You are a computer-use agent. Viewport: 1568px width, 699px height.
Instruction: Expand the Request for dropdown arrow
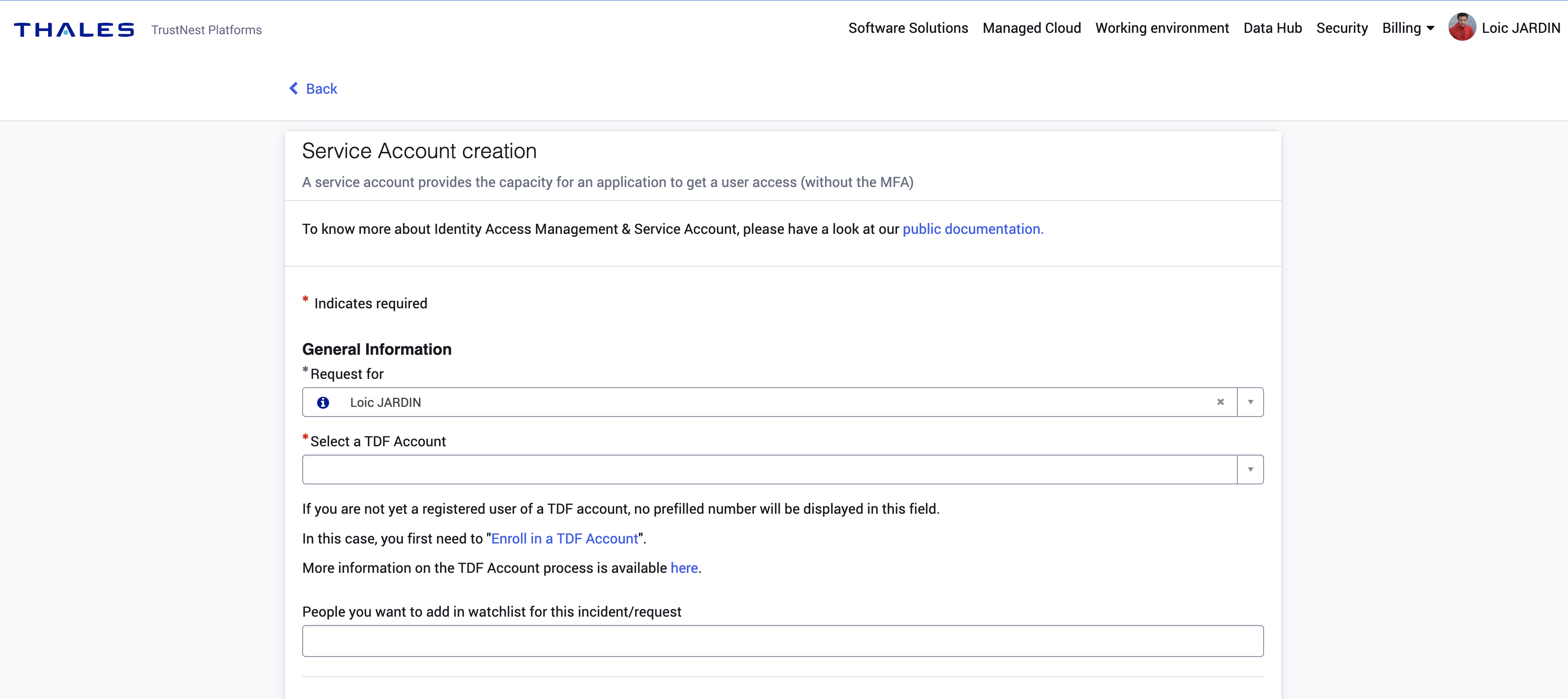pyautogui.click(x=1250, y=402)
